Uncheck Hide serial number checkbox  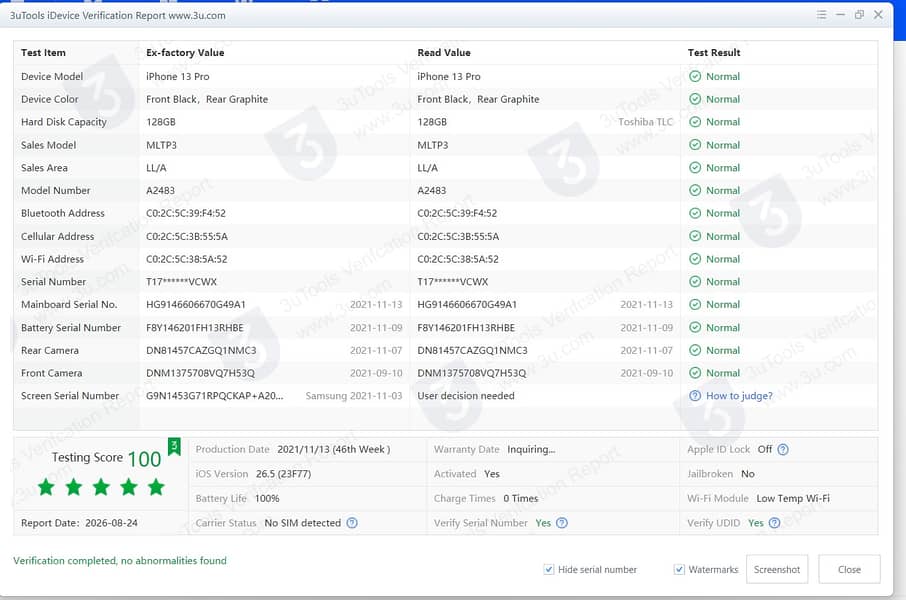(x=549, y=569)
